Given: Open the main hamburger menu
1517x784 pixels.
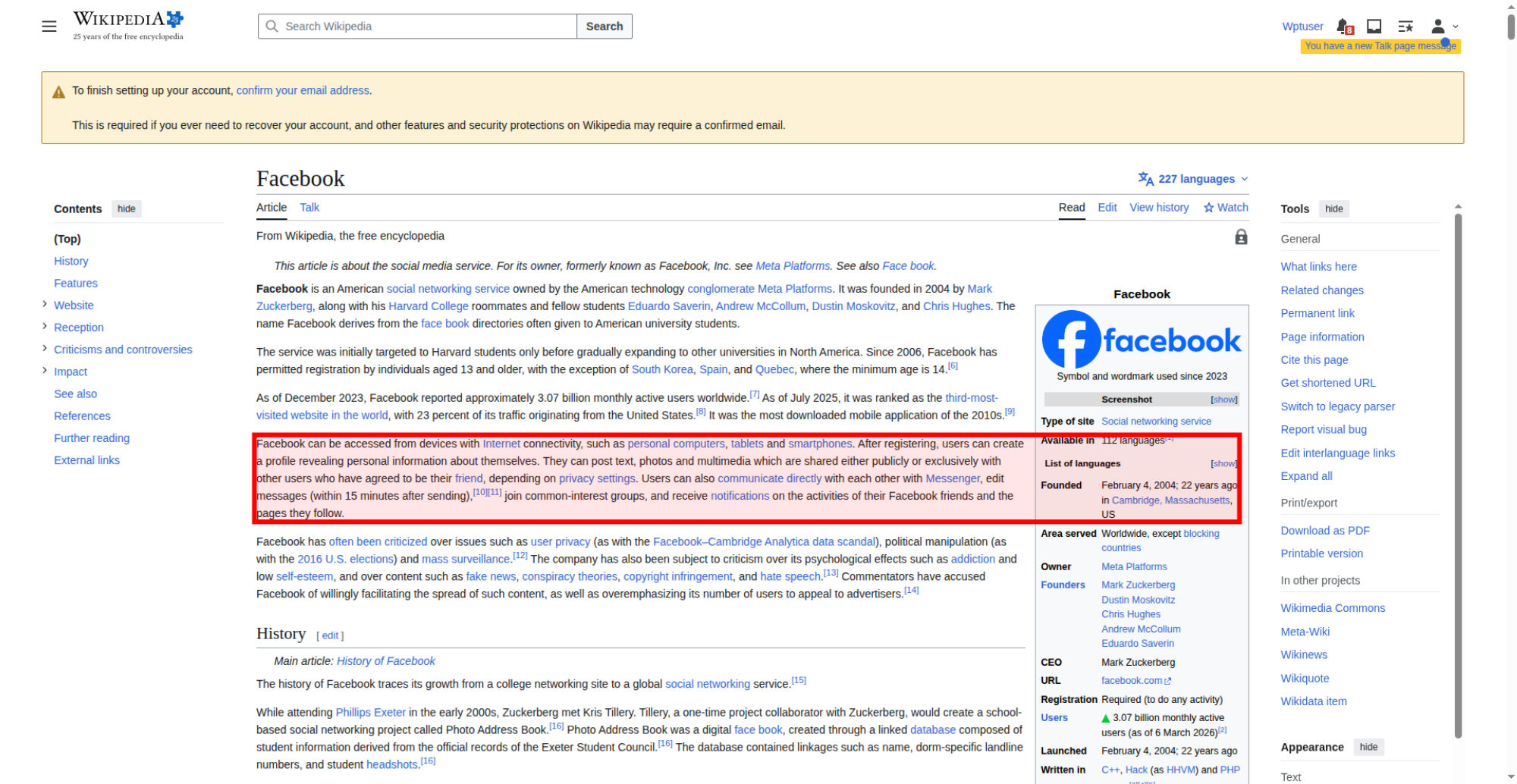Looking at the screenshot, I should (x=49, y=27).
